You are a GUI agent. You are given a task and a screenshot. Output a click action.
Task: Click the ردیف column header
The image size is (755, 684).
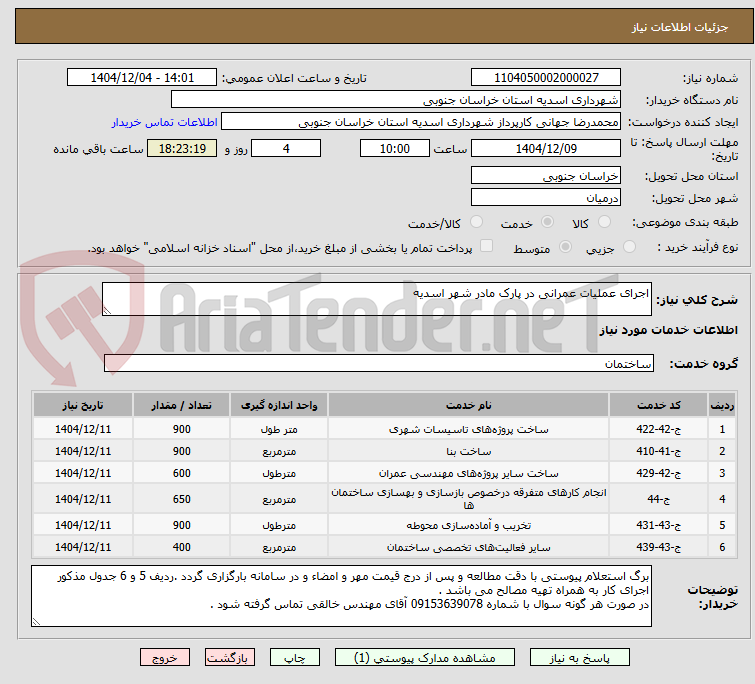tap(722, 405)
